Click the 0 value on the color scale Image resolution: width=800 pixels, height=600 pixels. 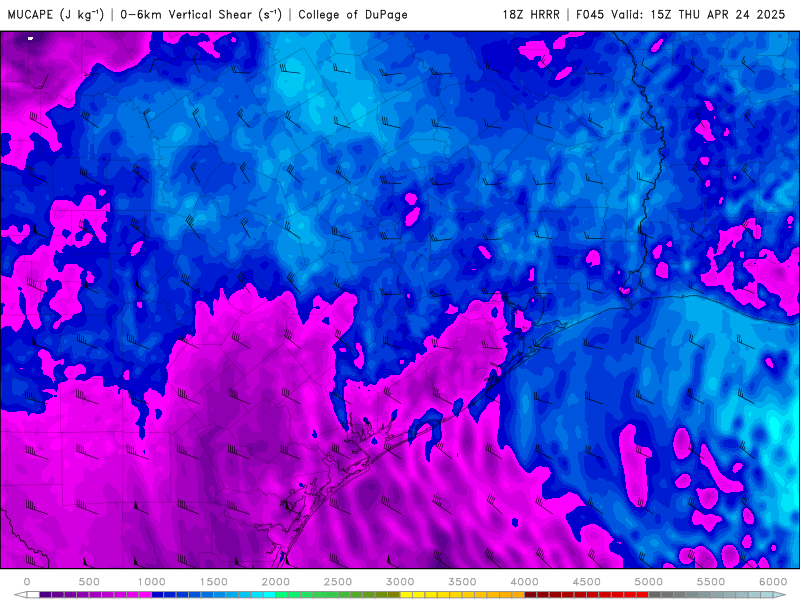click(x=27, y=582)
